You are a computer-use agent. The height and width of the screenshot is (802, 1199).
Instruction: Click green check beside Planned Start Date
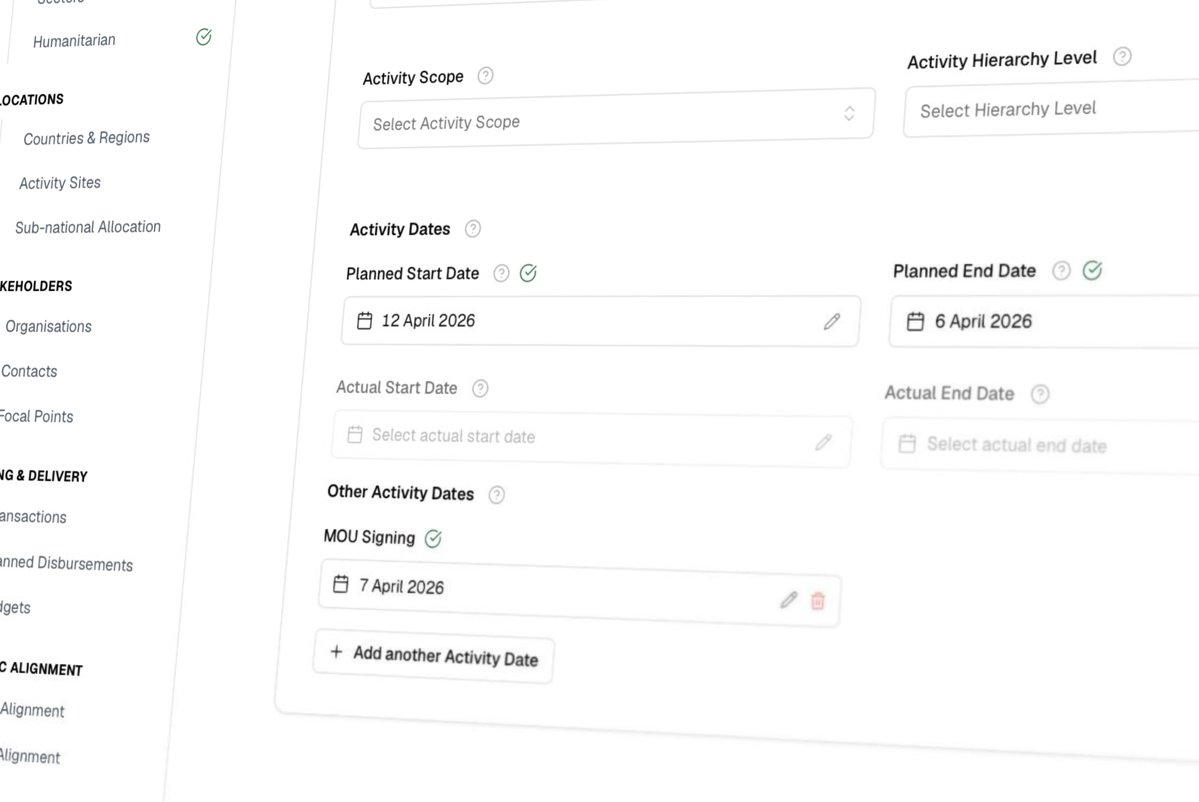pos(528,273)
